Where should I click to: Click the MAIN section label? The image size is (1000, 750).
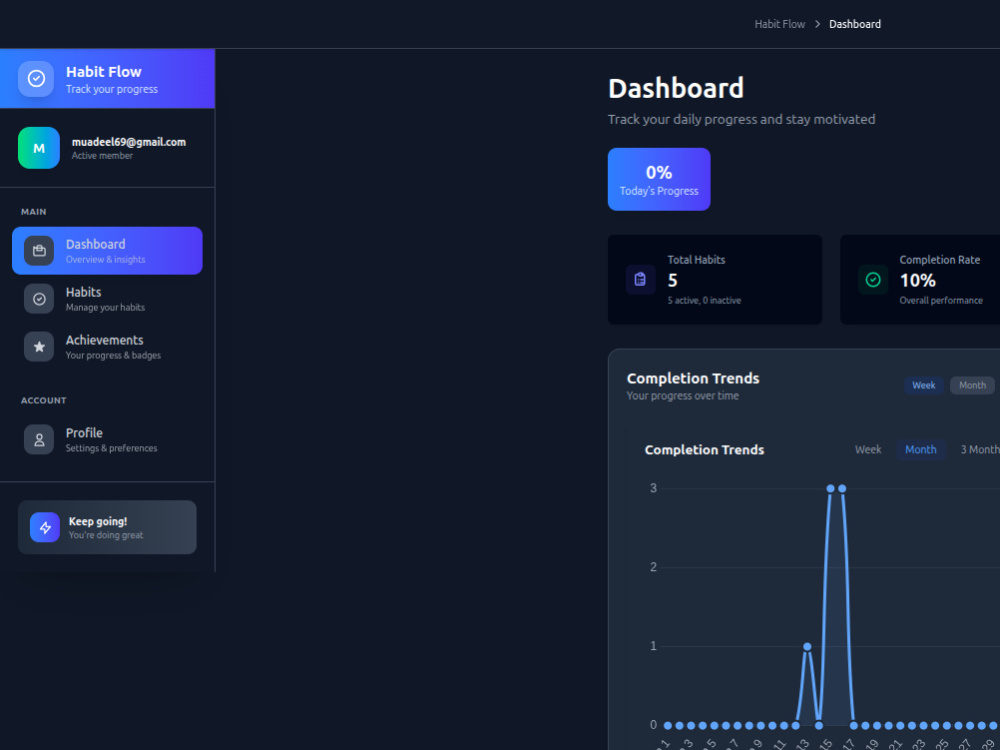pos(34,212)
